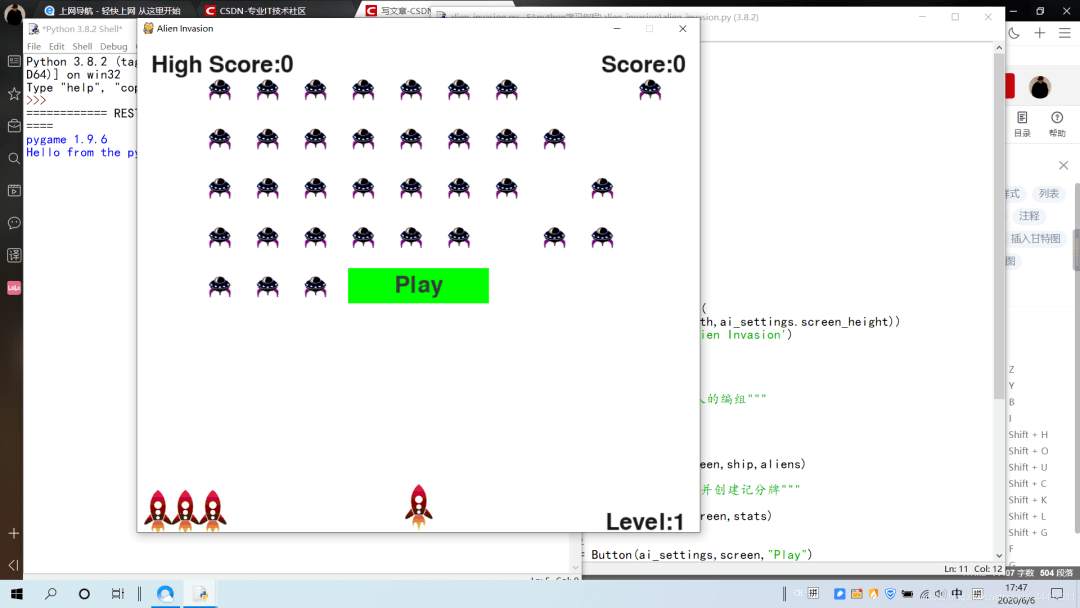Switch to the 写文章-CSDN browser tab

pyautogui.click(x=399, y=10)
